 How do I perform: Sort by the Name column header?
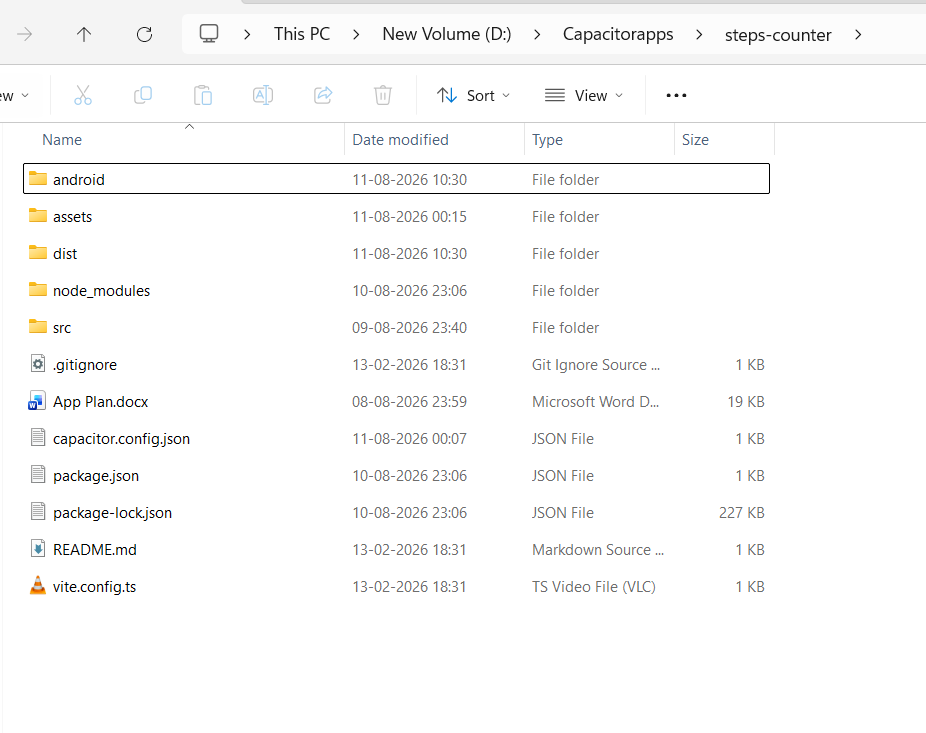point(62,140)
